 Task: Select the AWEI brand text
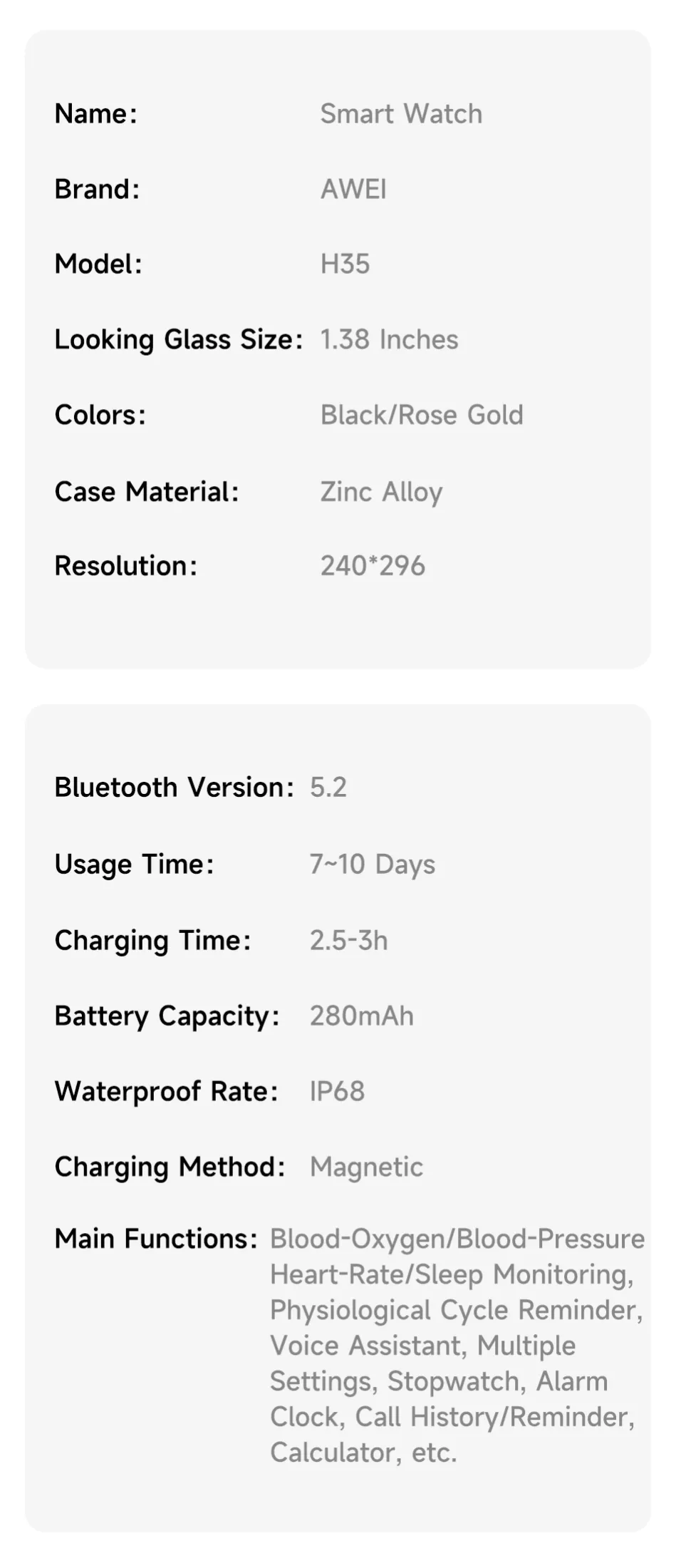tap(353, 190)
